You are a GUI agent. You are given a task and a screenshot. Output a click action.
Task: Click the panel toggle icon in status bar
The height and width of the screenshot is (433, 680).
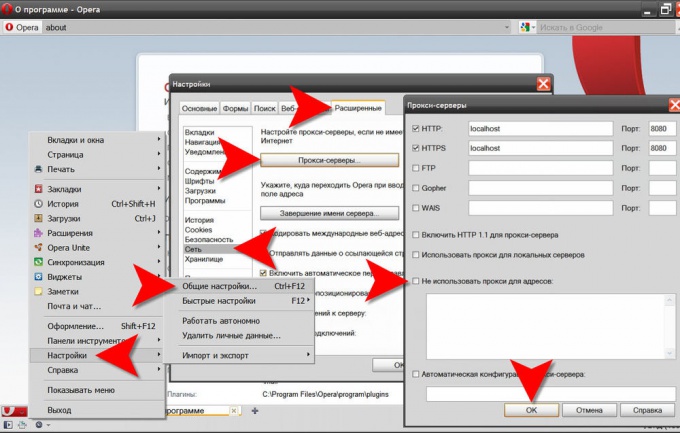click(8, 425)
